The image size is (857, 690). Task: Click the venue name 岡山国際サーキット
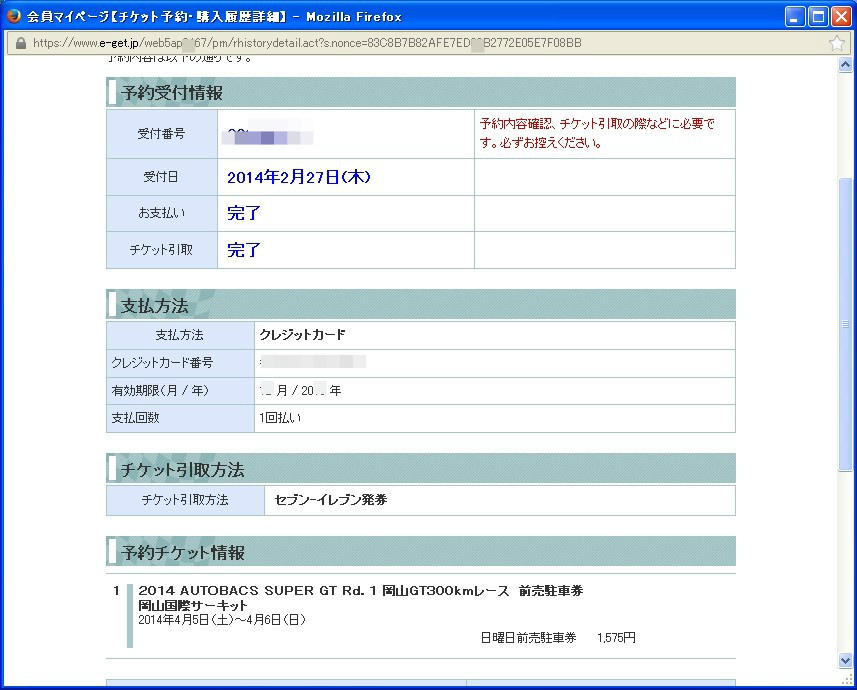[192, 605]
